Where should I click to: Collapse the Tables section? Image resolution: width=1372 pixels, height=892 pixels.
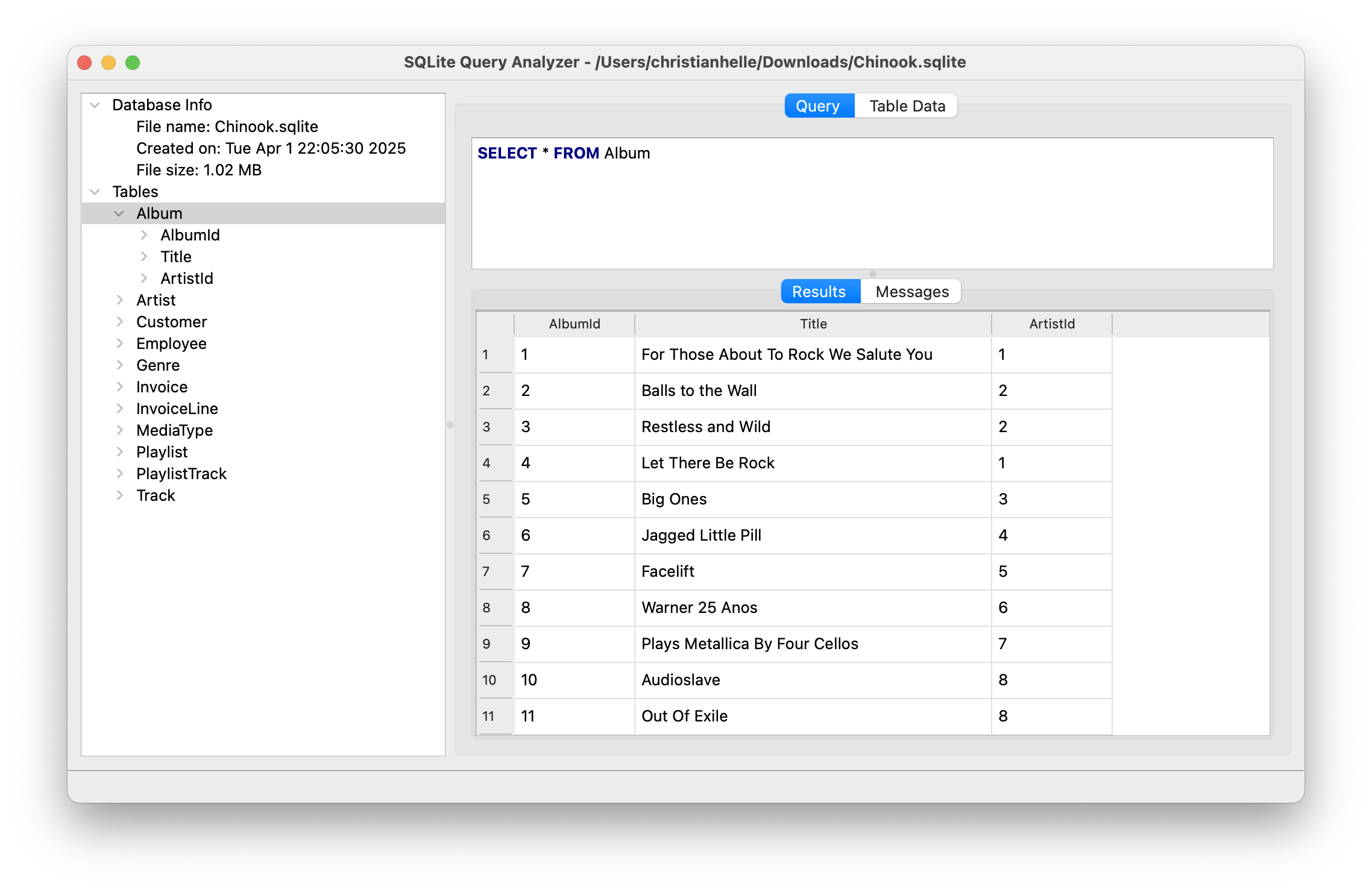(95, 191)
